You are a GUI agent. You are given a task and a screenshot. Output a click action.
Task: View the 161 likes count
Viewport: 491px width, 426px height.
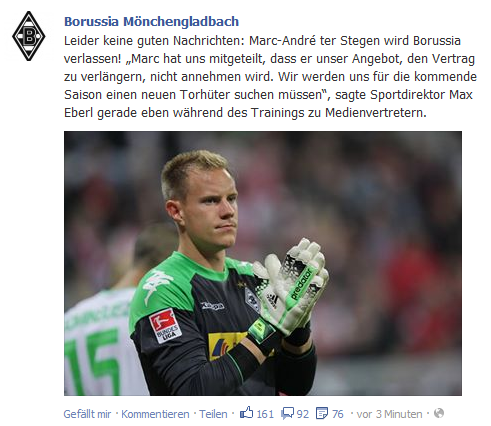(x=265, y=414)
